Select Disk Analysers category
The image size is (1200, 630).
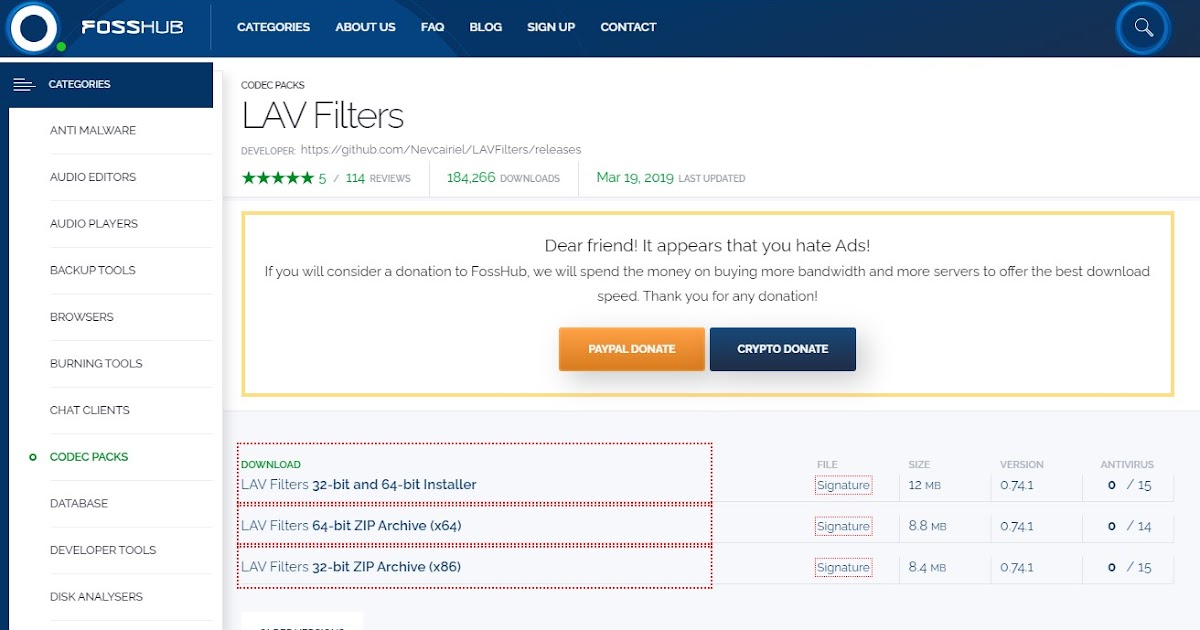pyautogui.click(x=96, y=597)
